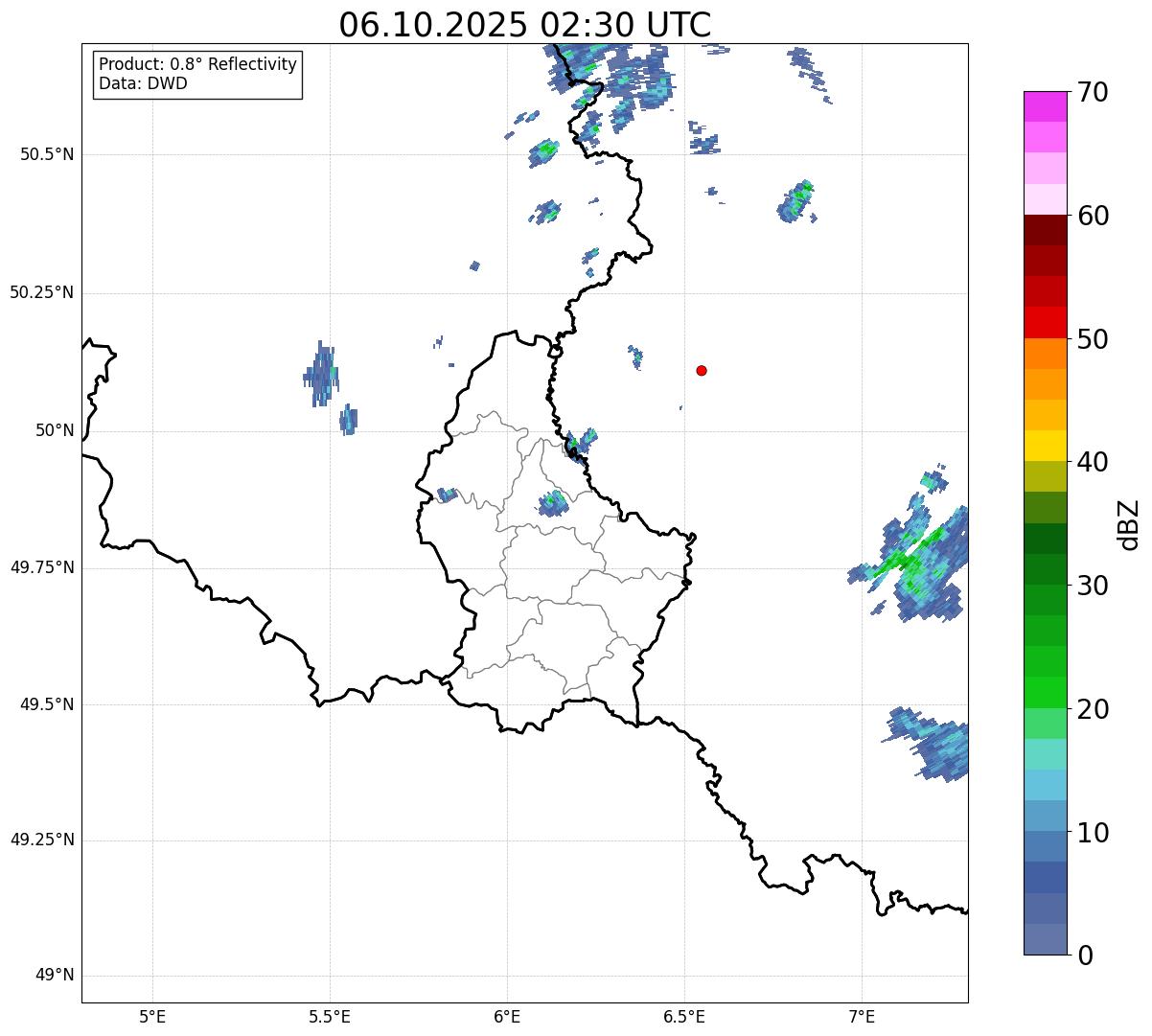
Task: Click the 49.25°N latitude label
Action: (x=41, y=840)
